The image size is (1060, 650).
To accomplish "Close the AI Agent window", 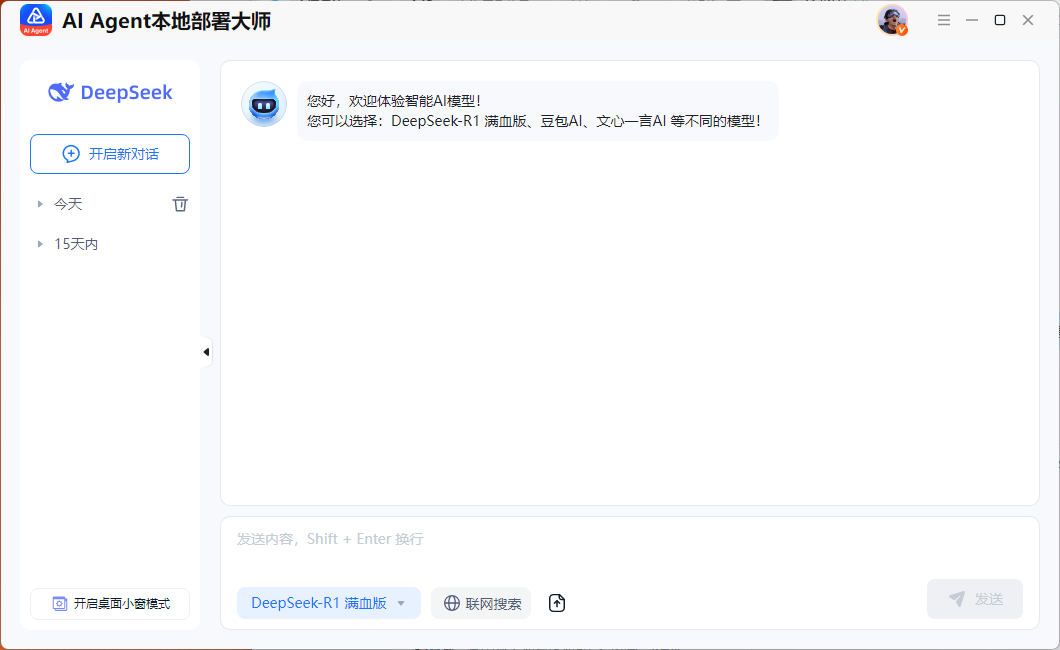I will pos(1028,20).
